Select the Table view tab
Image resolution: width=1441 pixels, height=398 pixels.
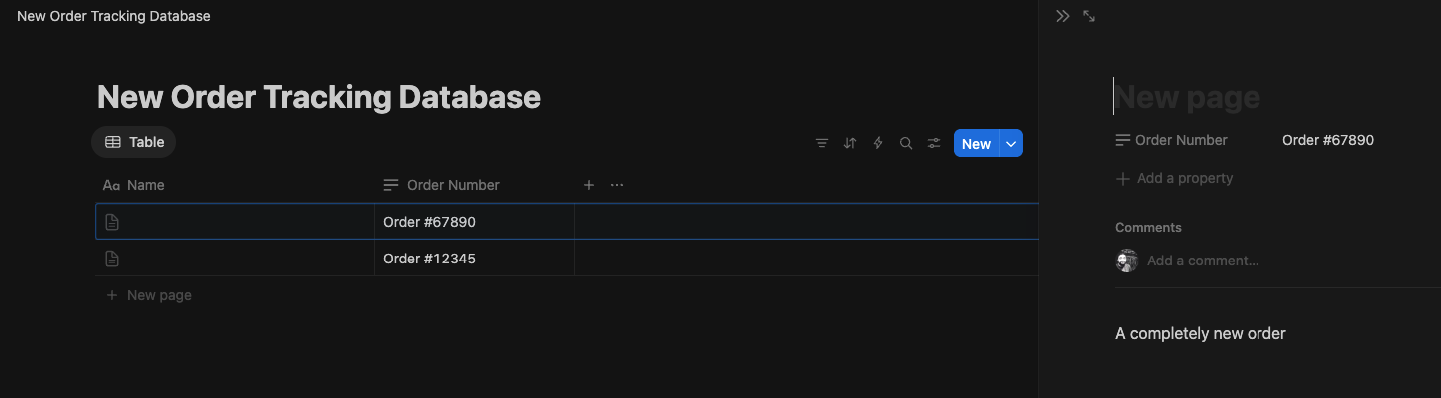134,142
